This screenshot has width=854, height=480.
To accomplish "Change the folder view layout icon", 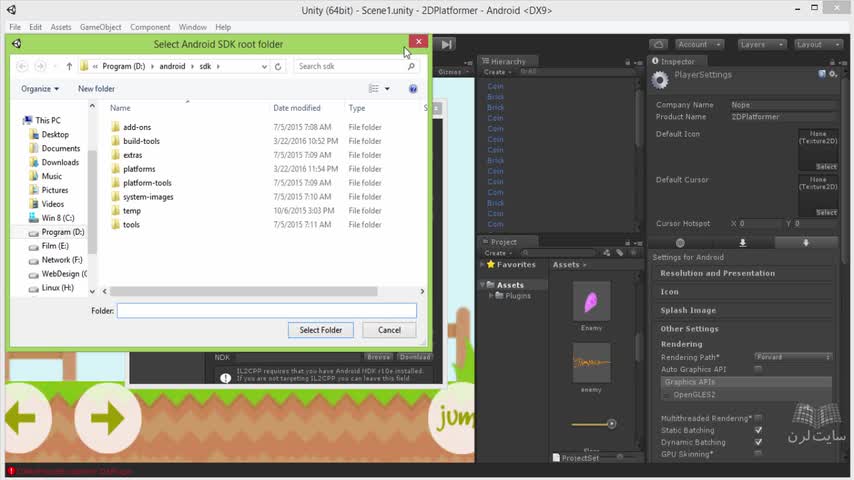I will pos(374,89).
